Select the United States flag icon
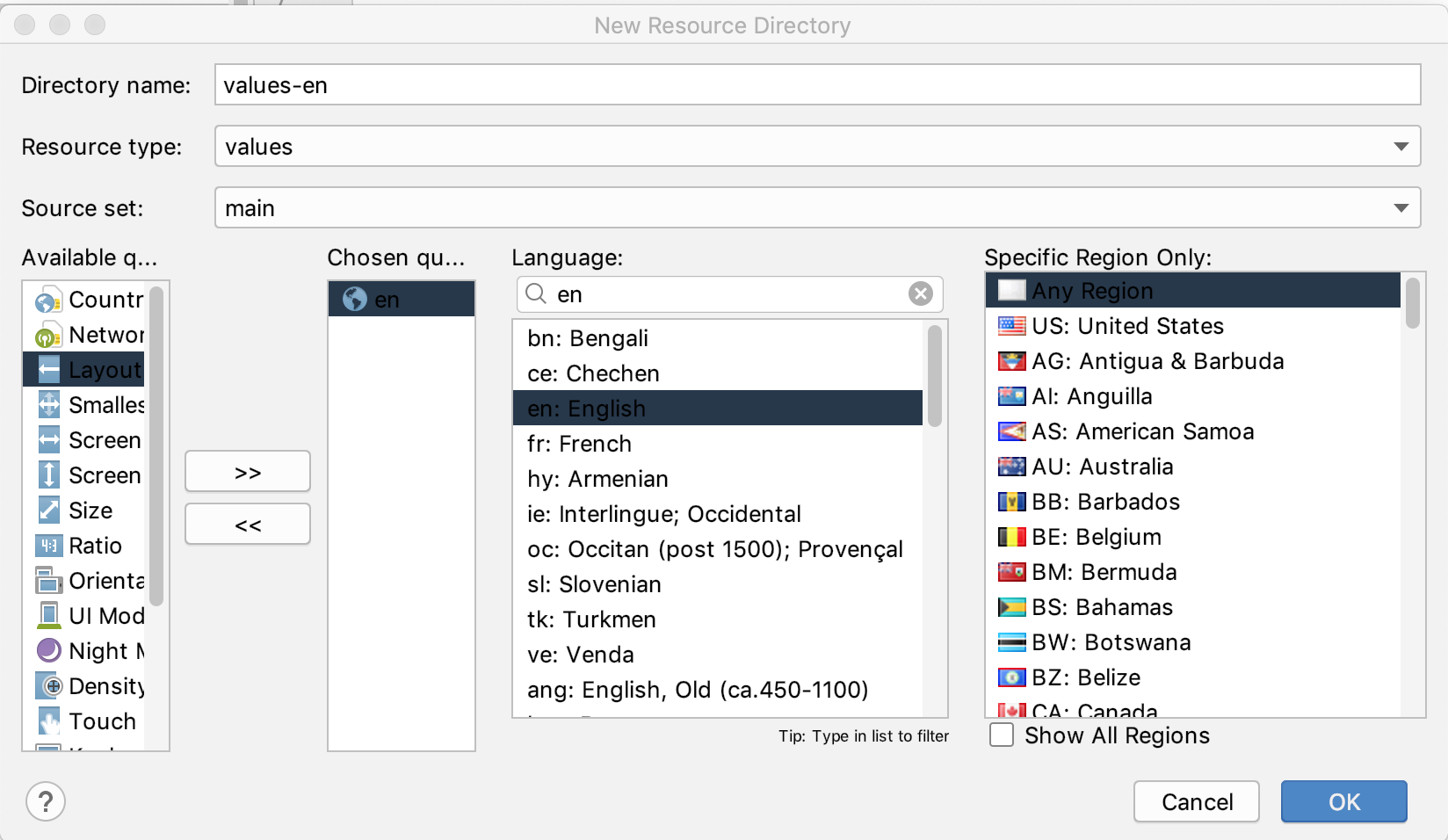This screenshot has height=840, width=1448. point(1012,326)
